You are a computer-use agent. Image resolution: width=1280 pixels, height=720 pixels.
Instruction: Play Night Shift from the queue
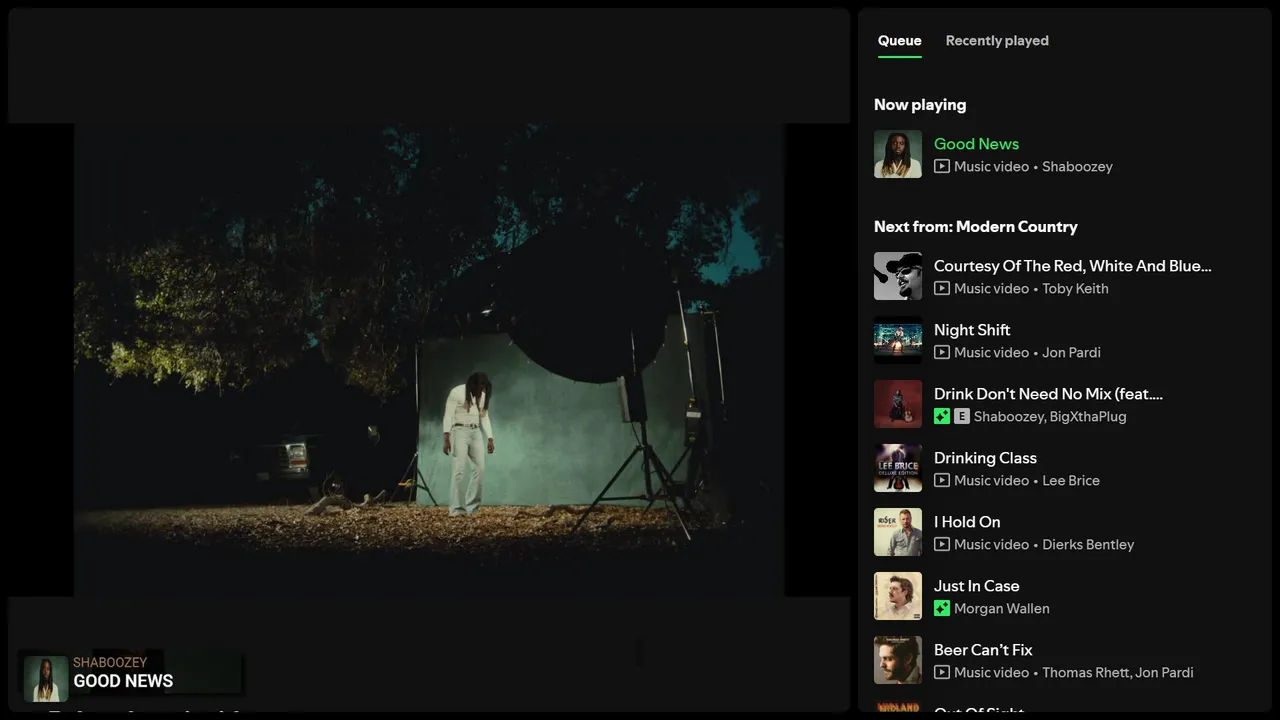pyautogui.click(x=972, y=330)
